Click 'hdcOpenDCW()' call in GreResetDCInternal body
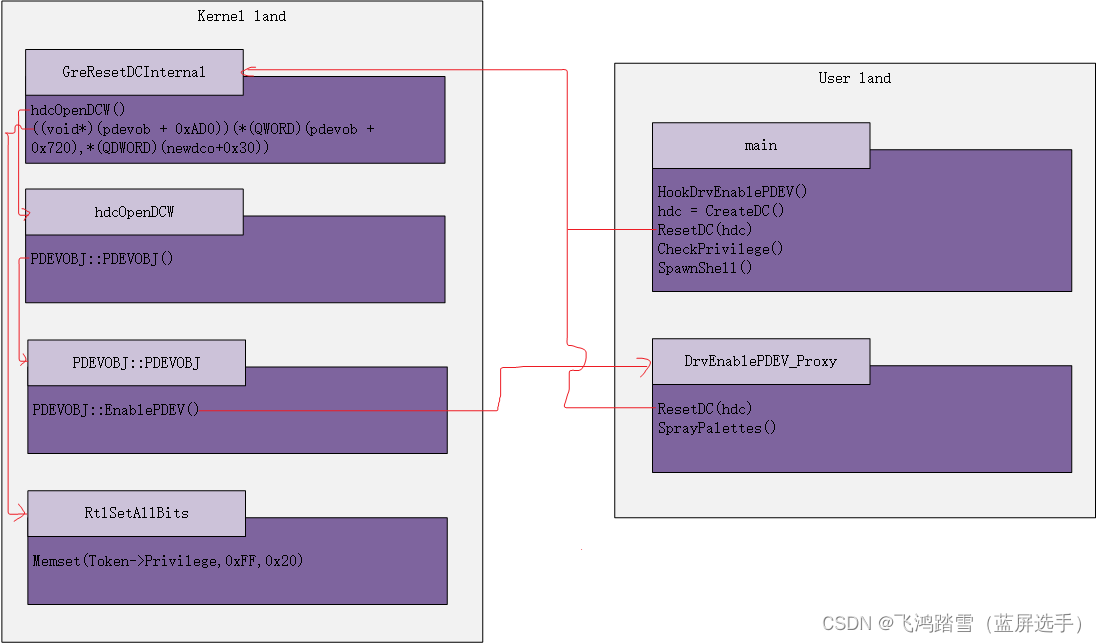The image size is (1097, 643). click(x=78, y=110)
